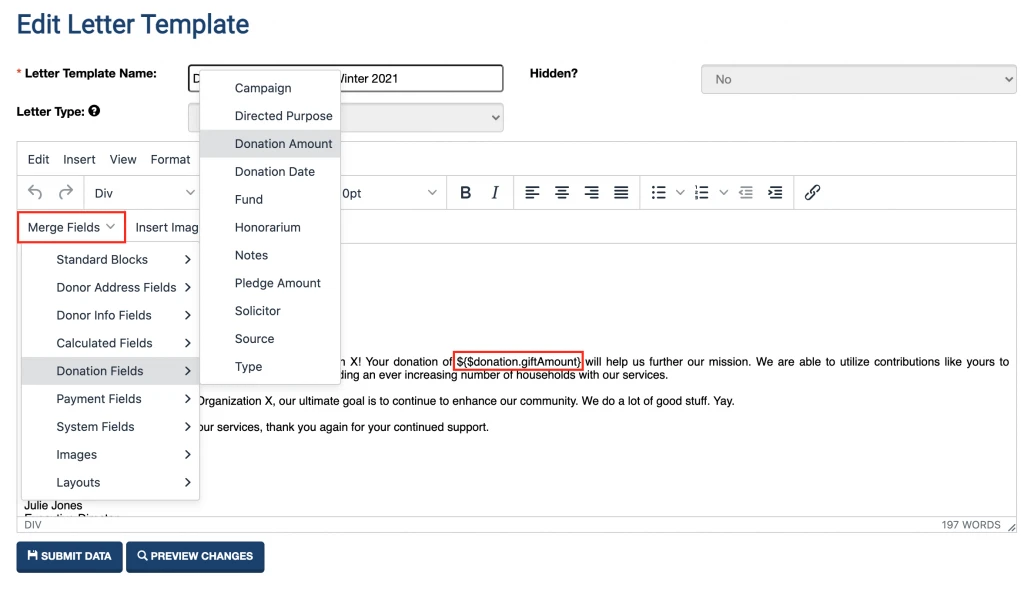Open the Format menu in the editor

tap(170, 159)
